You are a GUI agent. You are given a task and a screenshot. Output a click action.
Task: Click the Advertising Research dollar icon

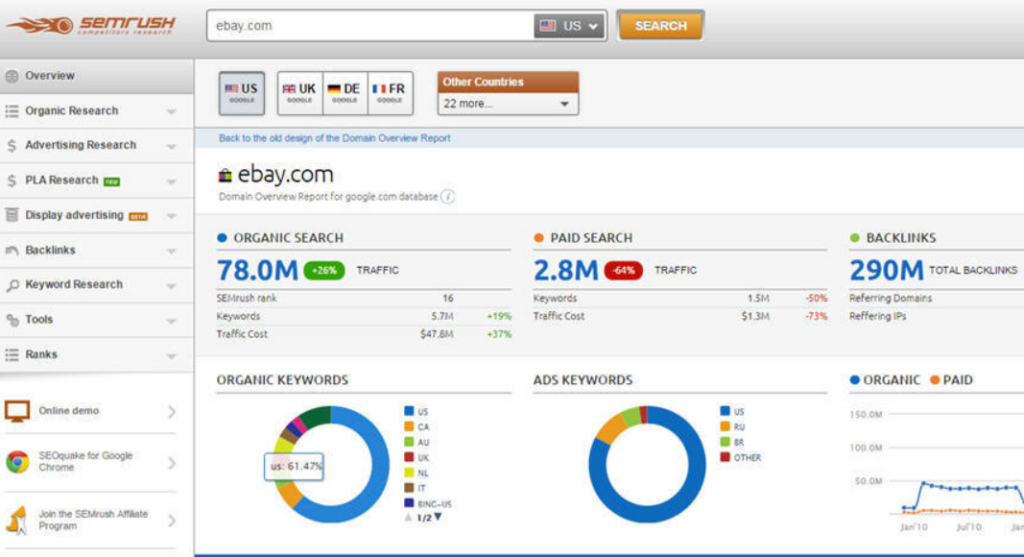pos(12,146)
